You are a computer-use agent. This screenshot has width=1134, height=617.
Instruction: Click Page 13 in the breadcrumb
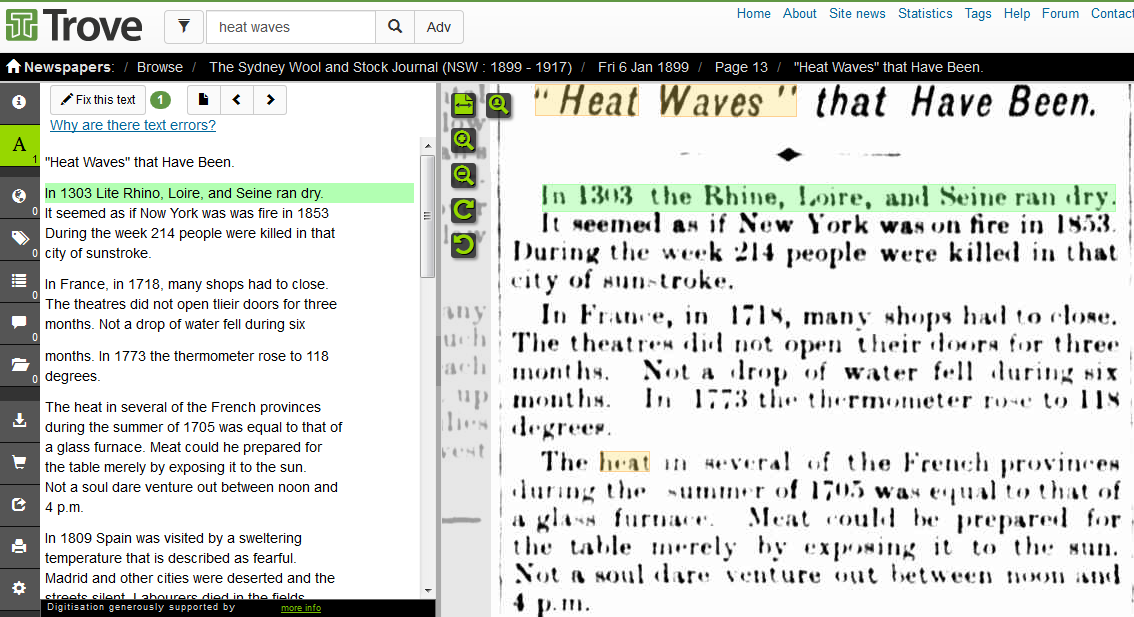[741, 67]
